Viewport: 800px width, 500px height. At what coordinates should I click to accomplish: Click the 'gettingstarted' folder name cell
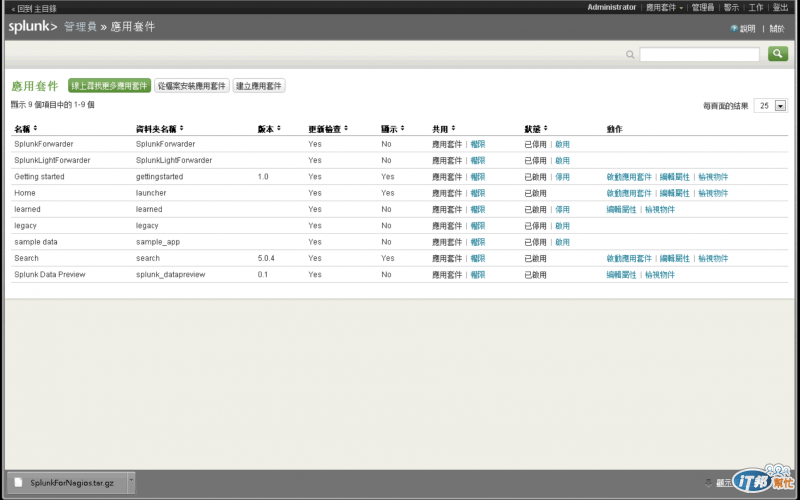point(159,177)
